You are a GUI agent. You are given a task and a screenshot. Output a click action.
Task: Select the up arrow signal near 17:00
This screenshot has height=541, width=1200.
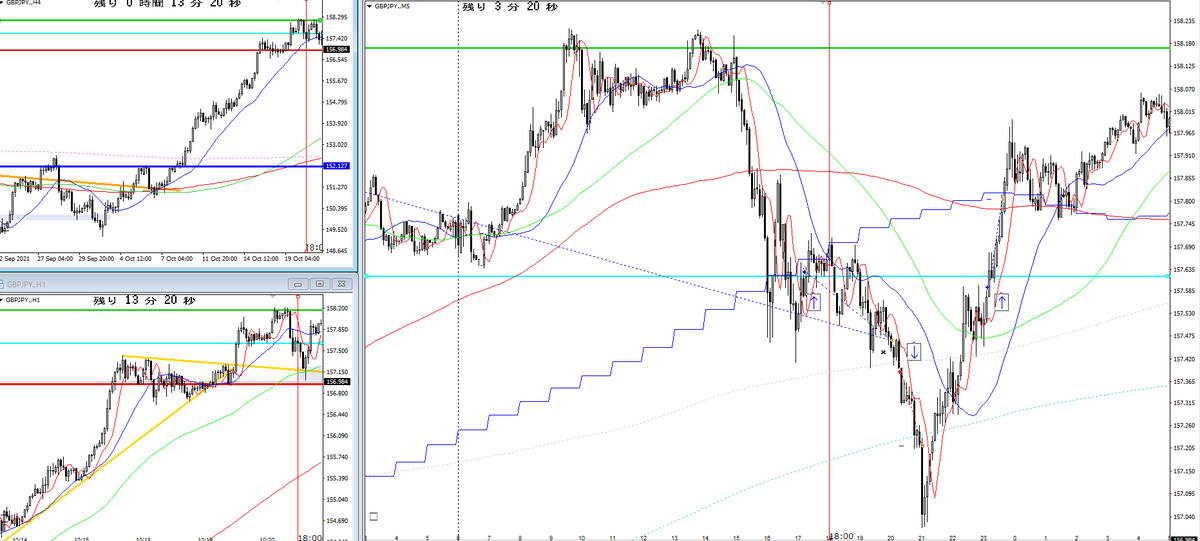tap(814, 300)
